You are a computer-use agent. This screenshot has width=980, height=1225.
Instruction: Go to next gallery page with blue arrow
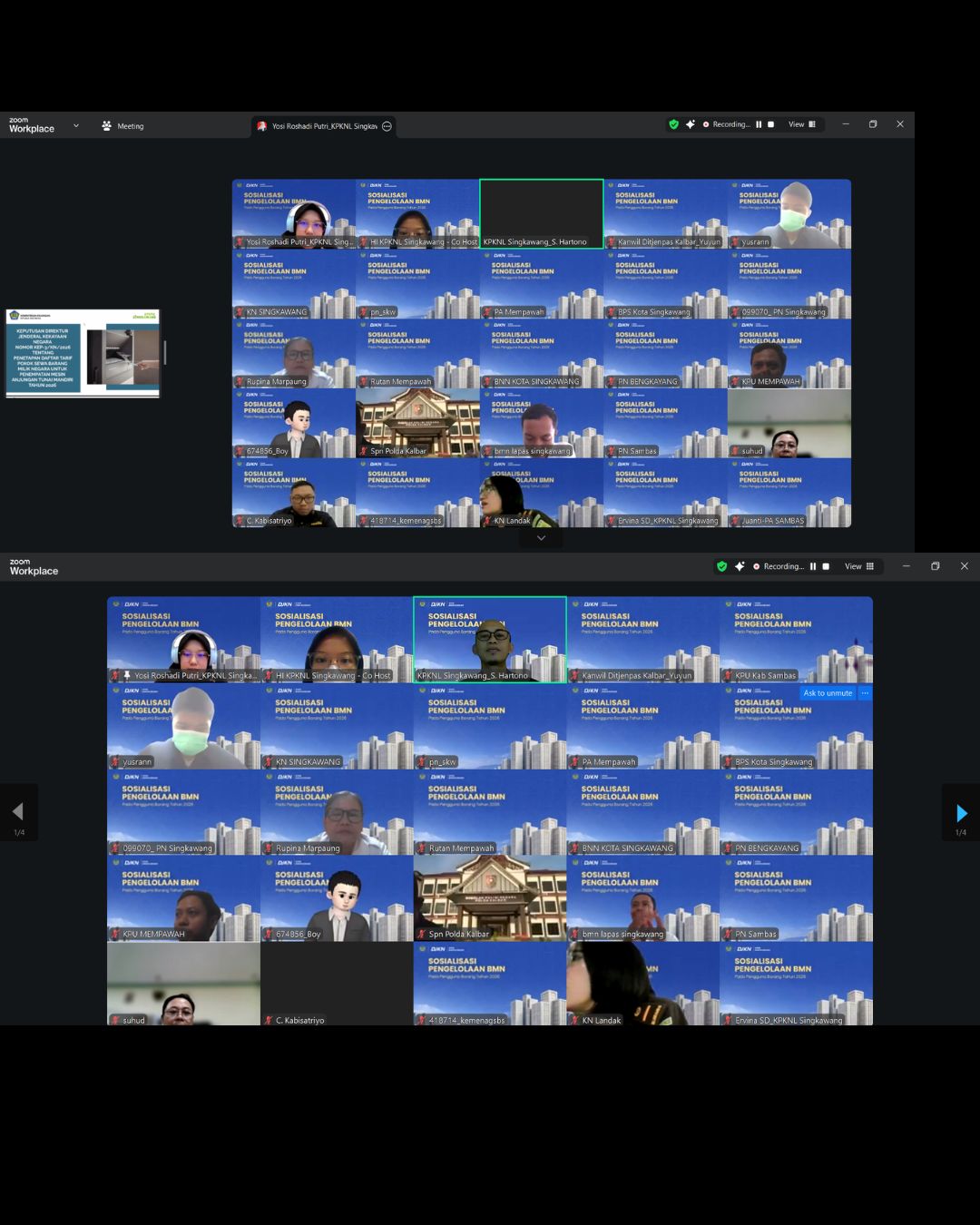pyautogui.click(x=961, y=813)
